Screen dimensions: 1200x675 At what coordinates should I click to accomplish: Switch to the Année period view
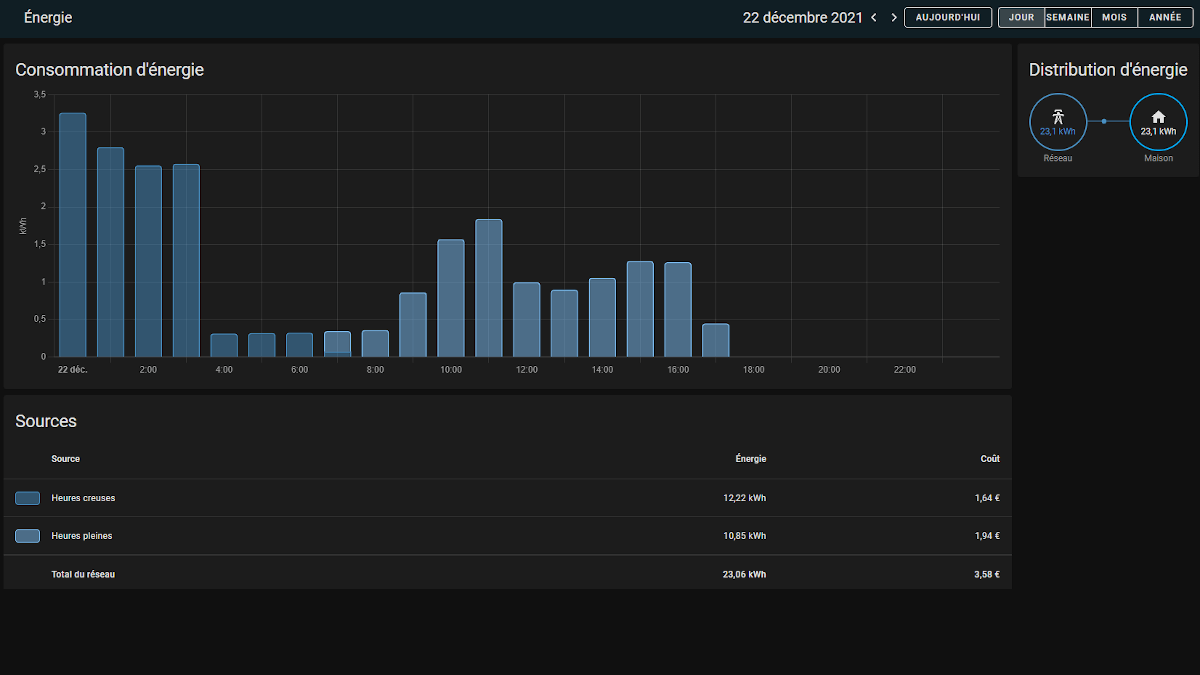(1165, 18)
